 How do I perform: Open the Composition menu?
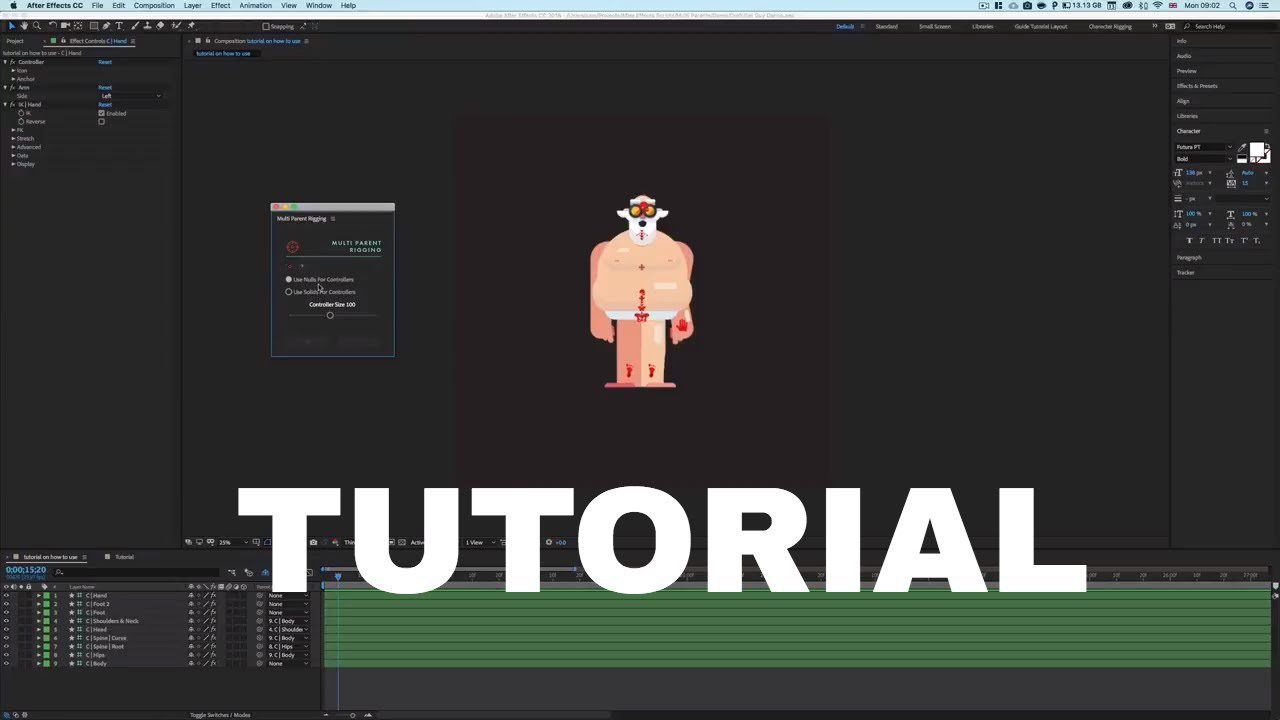pyautogui.click(x=153, y=5)
